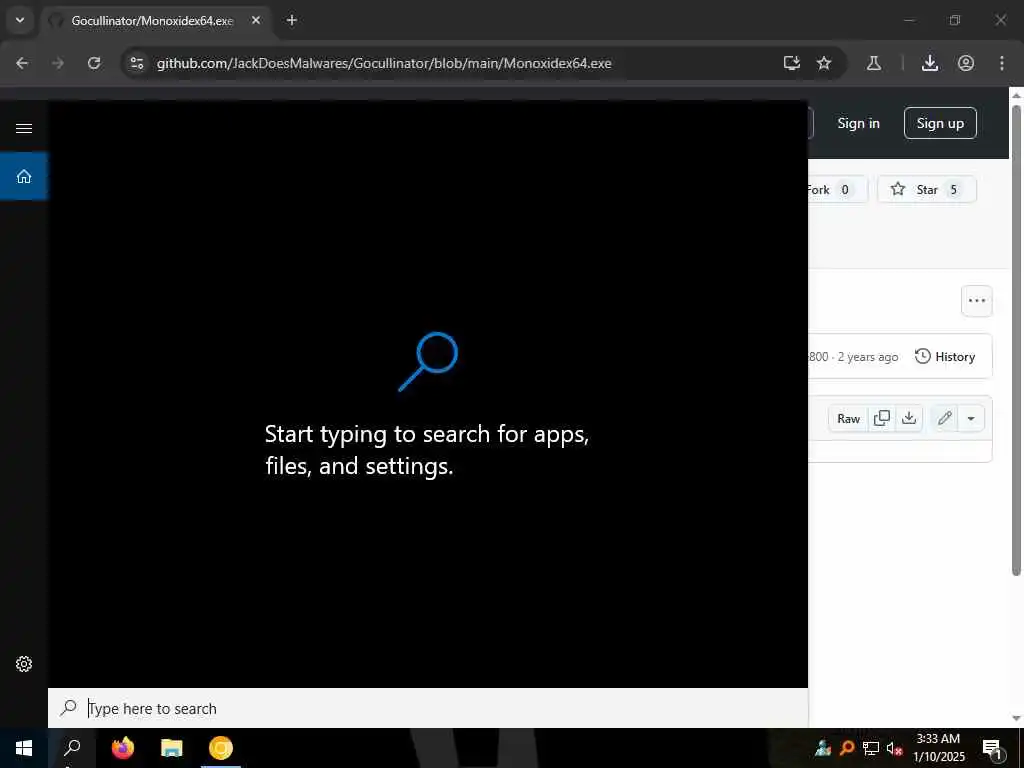The image size is (1024, 768).
Task: Open the notification center icon
Action: tap(992, 748)
